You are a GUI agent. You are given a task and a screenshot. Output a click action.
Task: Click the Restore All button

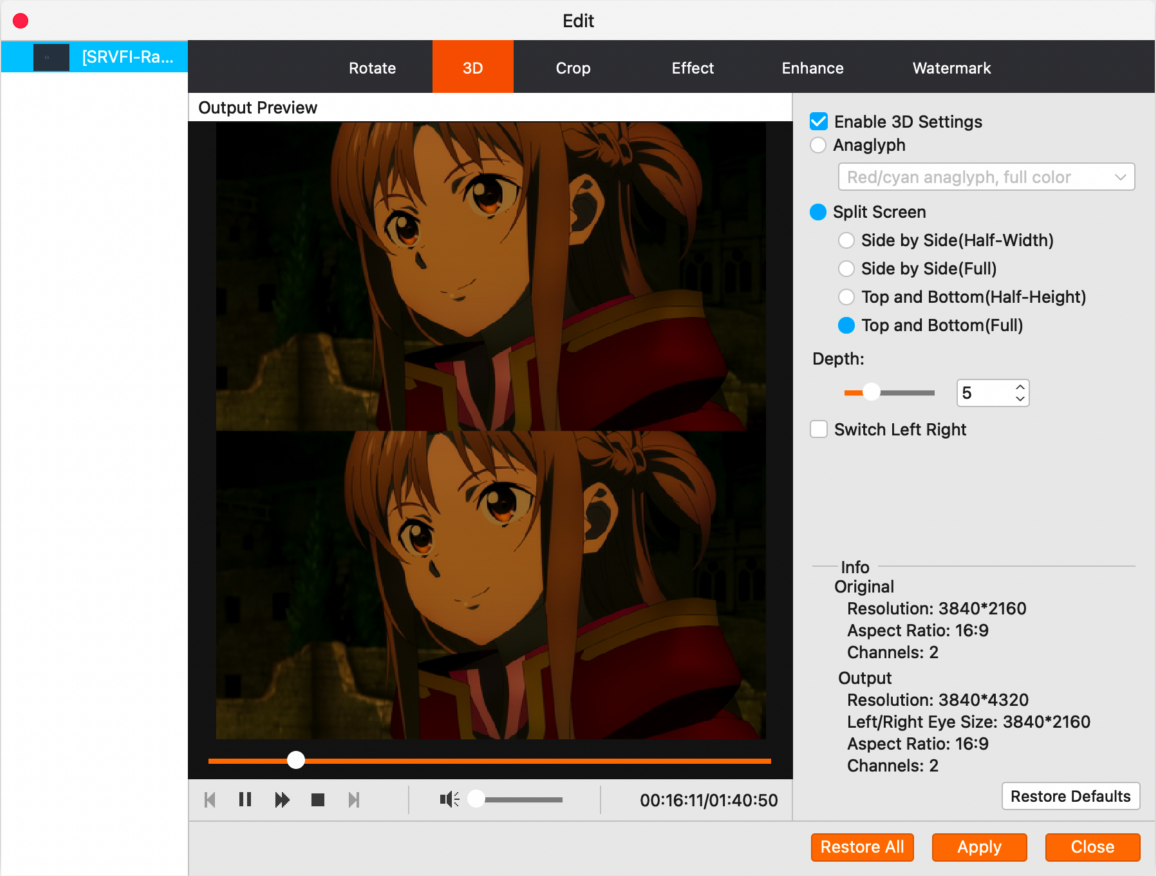click(862, 847)
